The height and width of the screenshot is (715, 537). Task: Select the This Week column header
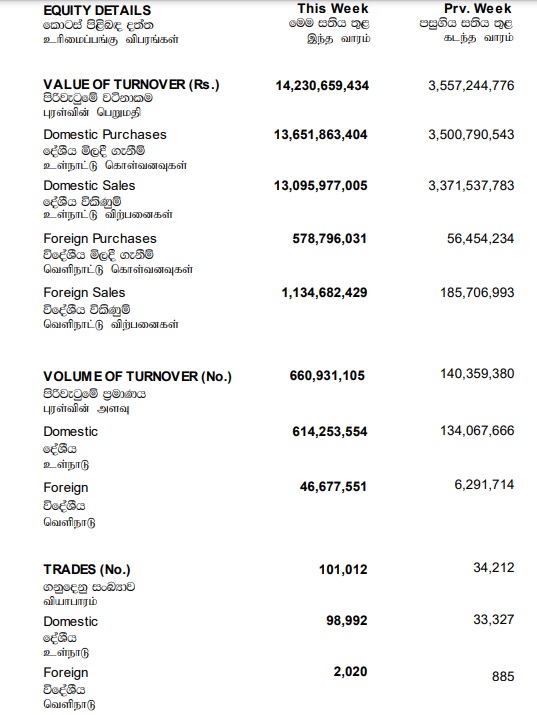[333, 9]
